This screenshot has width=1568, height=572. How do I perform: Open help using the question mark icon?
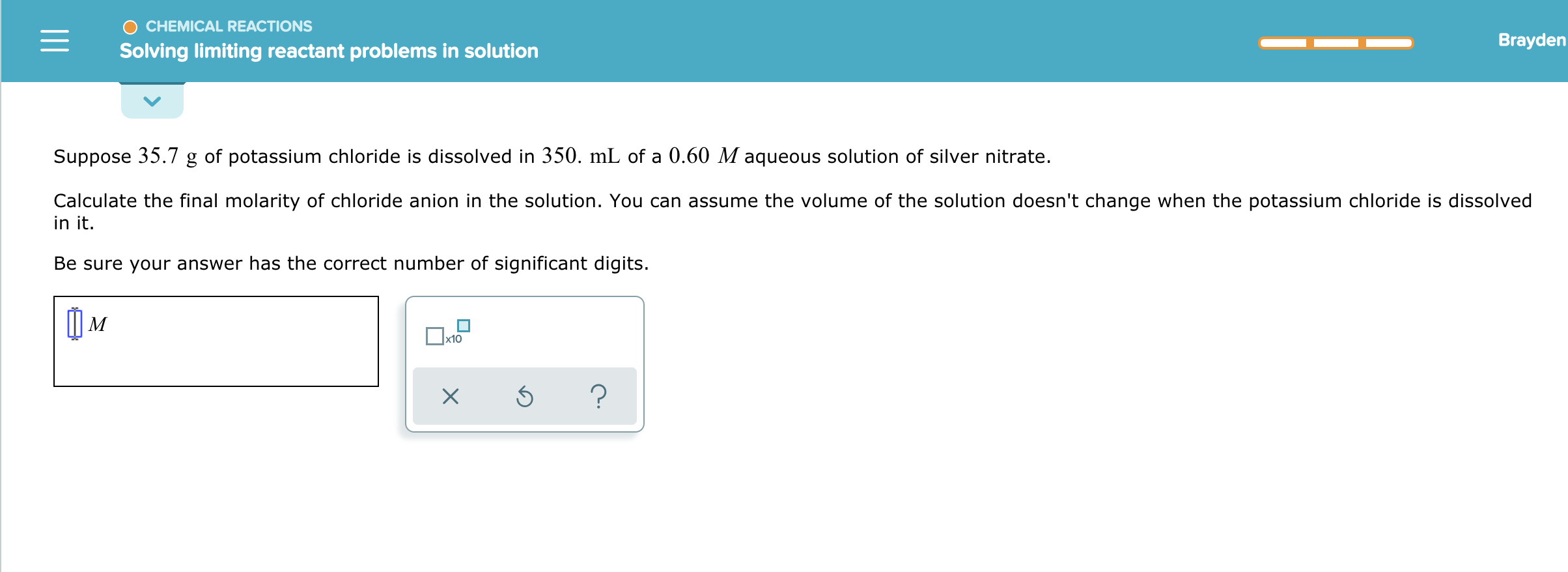[598, 396]
